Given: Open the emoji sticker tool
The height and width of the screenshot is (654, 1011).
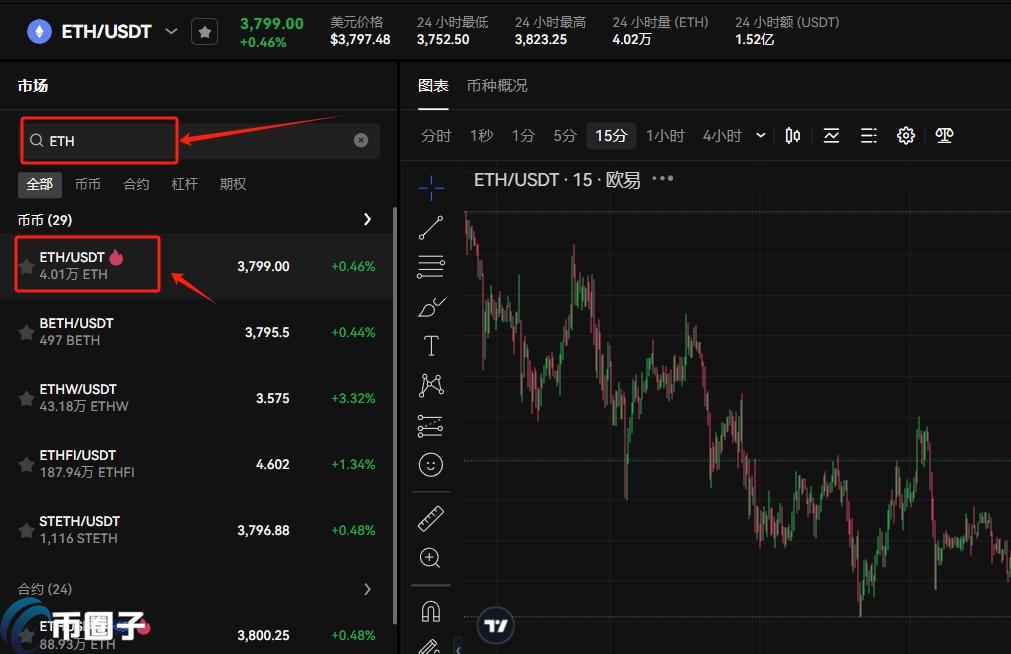Looking at the screenshot, I should pos(431,465).
